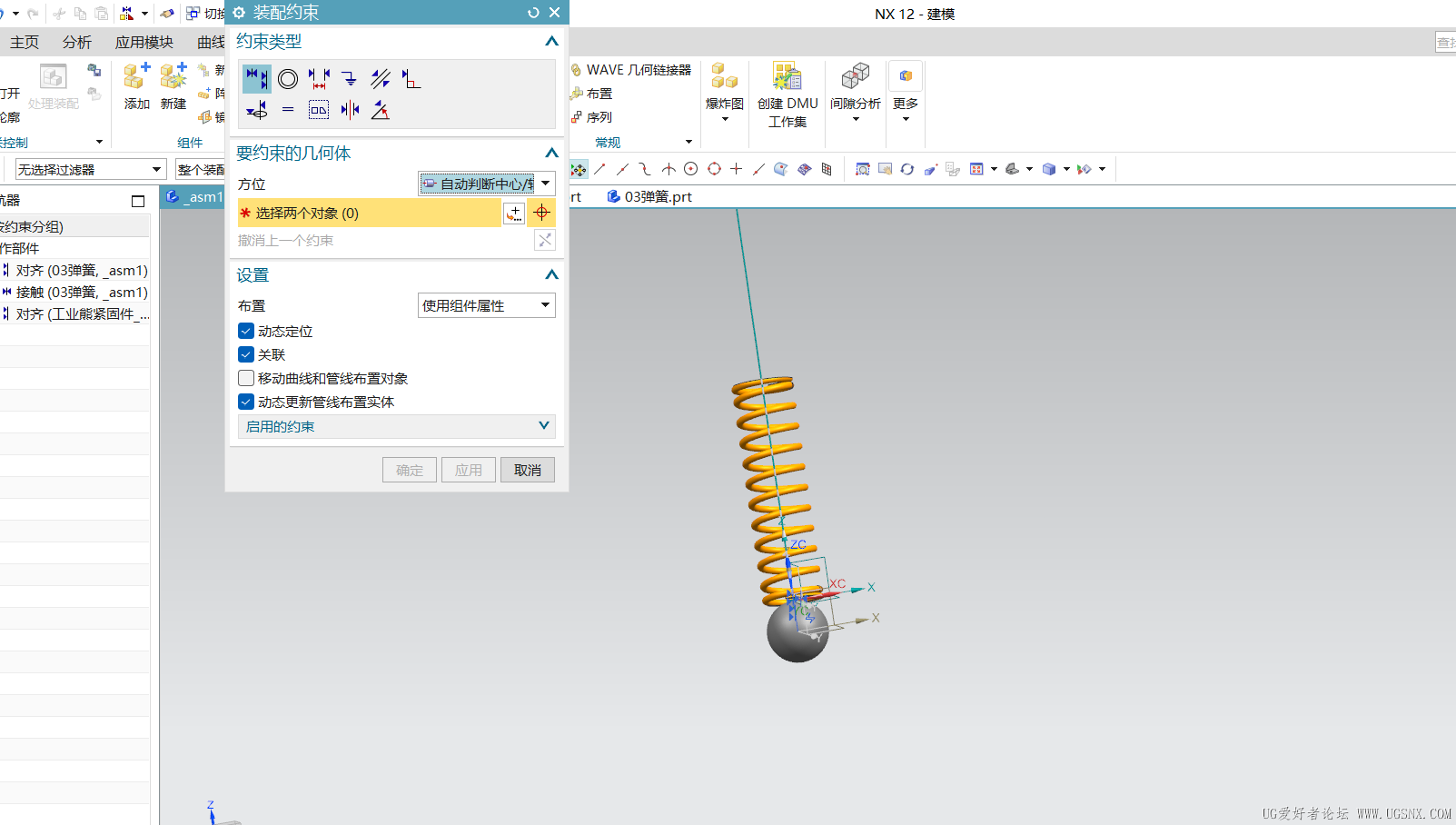The image size is (1456, 825).
Task: Enable 移动曲线和管线布置对象 checkbox
Action: [246, 378]
